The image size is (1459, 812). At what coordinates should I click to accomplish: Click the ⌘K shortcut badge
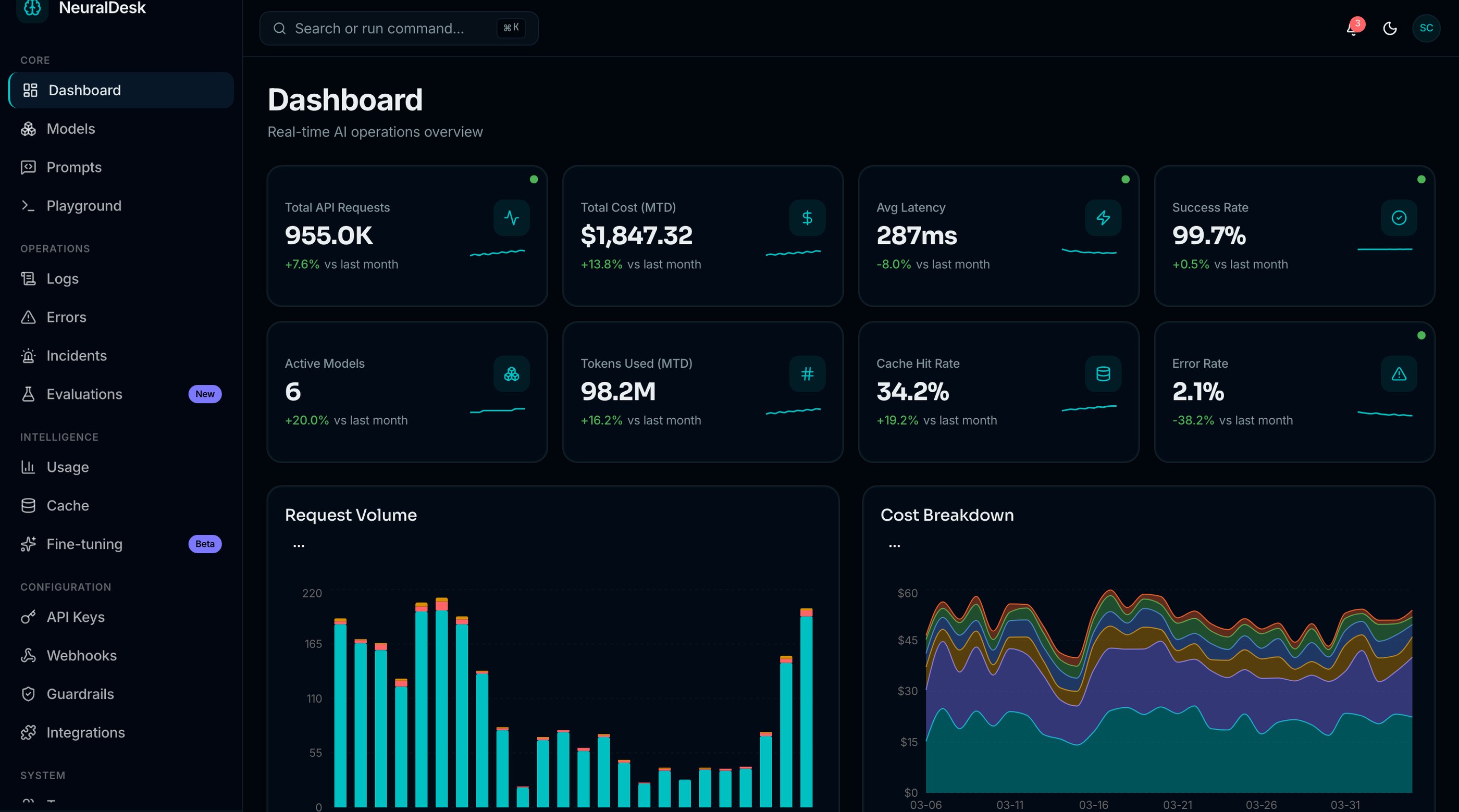511,28
